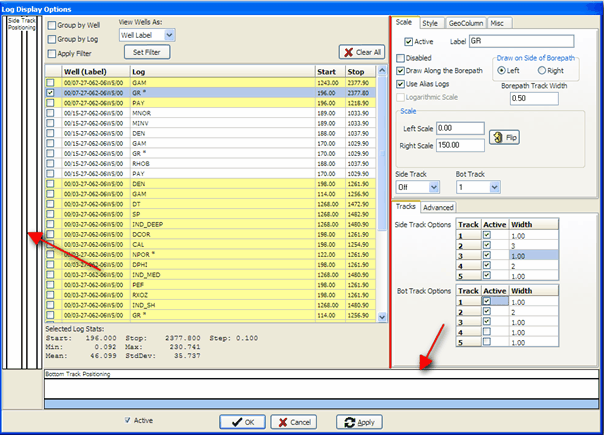The image size is (604, 435).
Task: Select the Right borepath side radio
Action: 542,71
